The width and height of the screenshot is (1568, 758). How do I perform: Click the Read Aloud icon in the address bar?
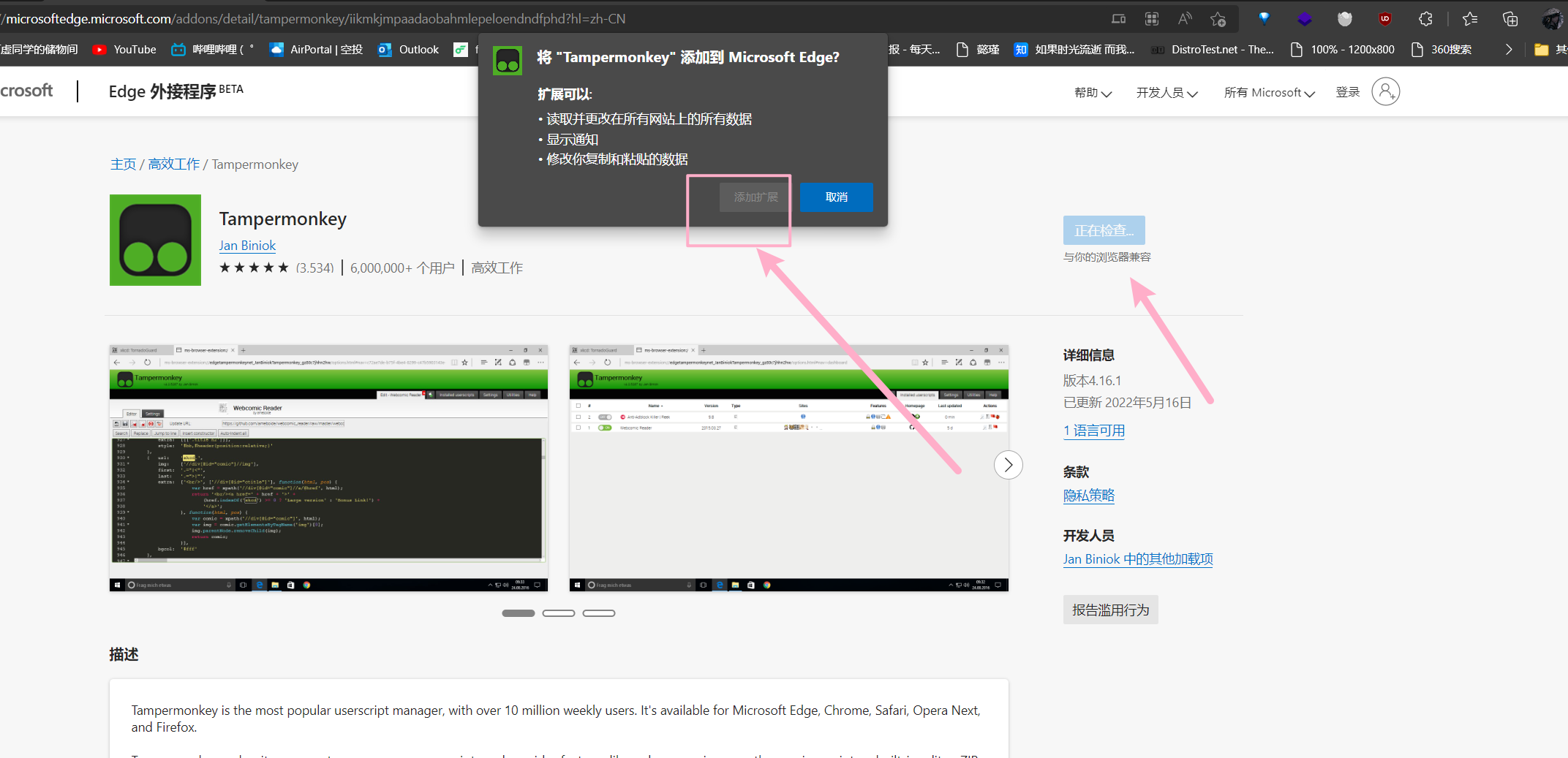1185,19
